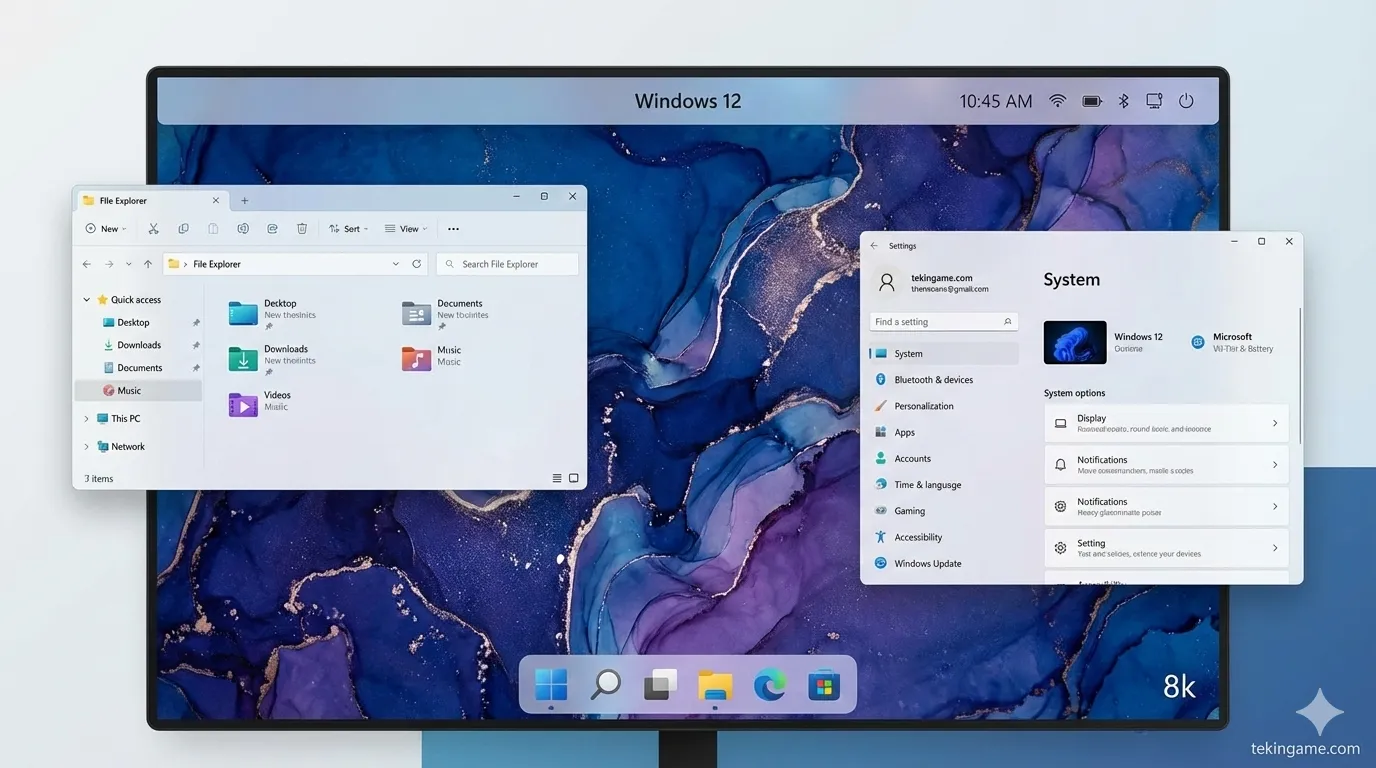Screen dimensions: 1376x768
Task: Open the View dropdown menu
Action: (406, 229)
